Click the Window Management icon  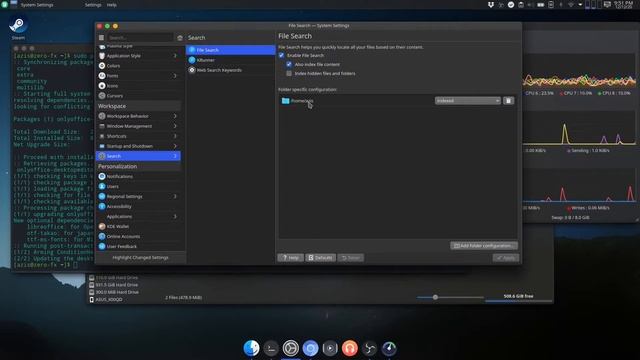(102, 126)
